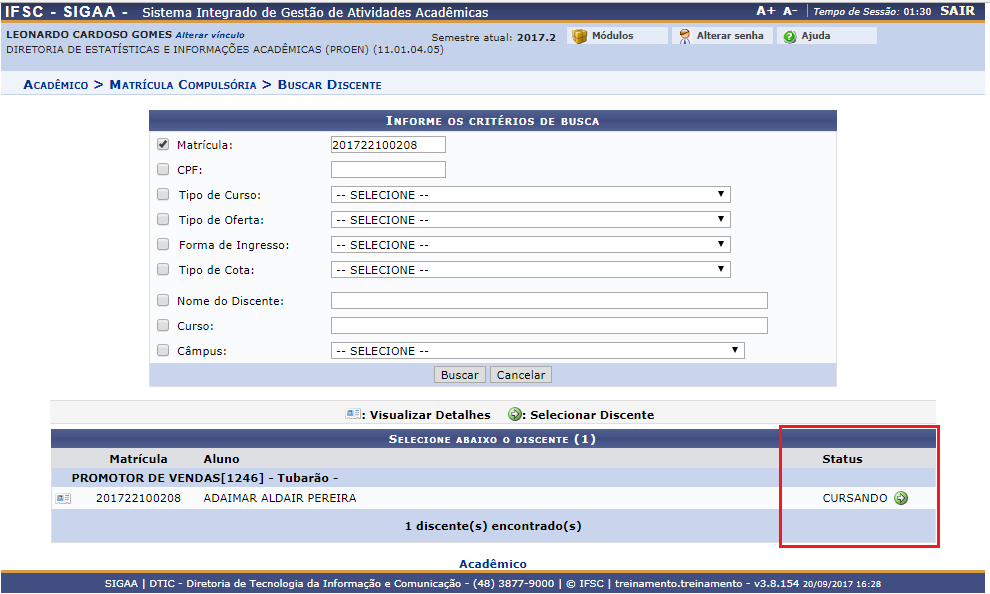The width and height of the screenshot is (990, 594).
Task: Check the Câmpus filter checkbox
Action: coord(163,351)
